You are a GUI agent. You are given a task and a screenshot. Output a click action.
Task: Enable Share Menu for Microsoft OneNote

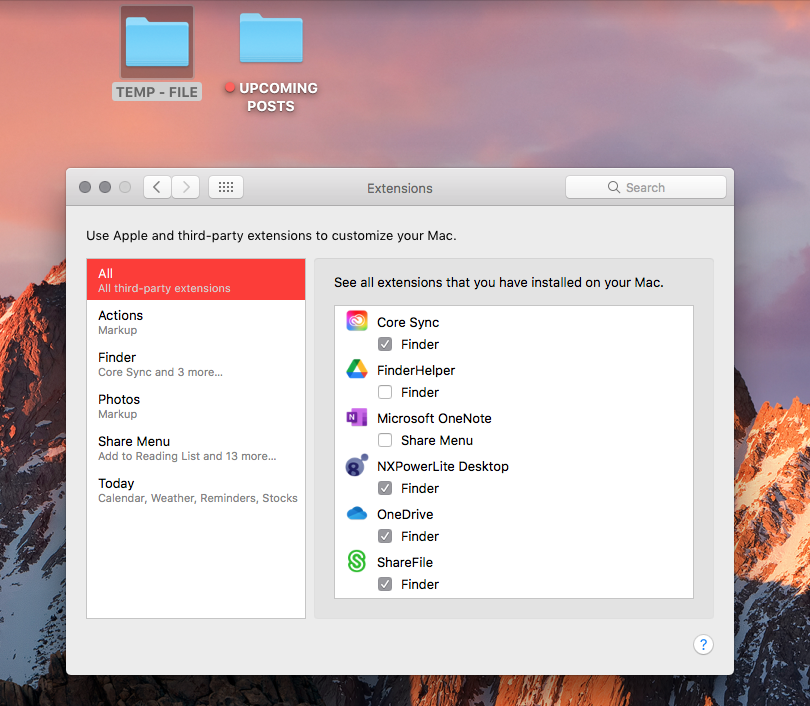point(385,440)
